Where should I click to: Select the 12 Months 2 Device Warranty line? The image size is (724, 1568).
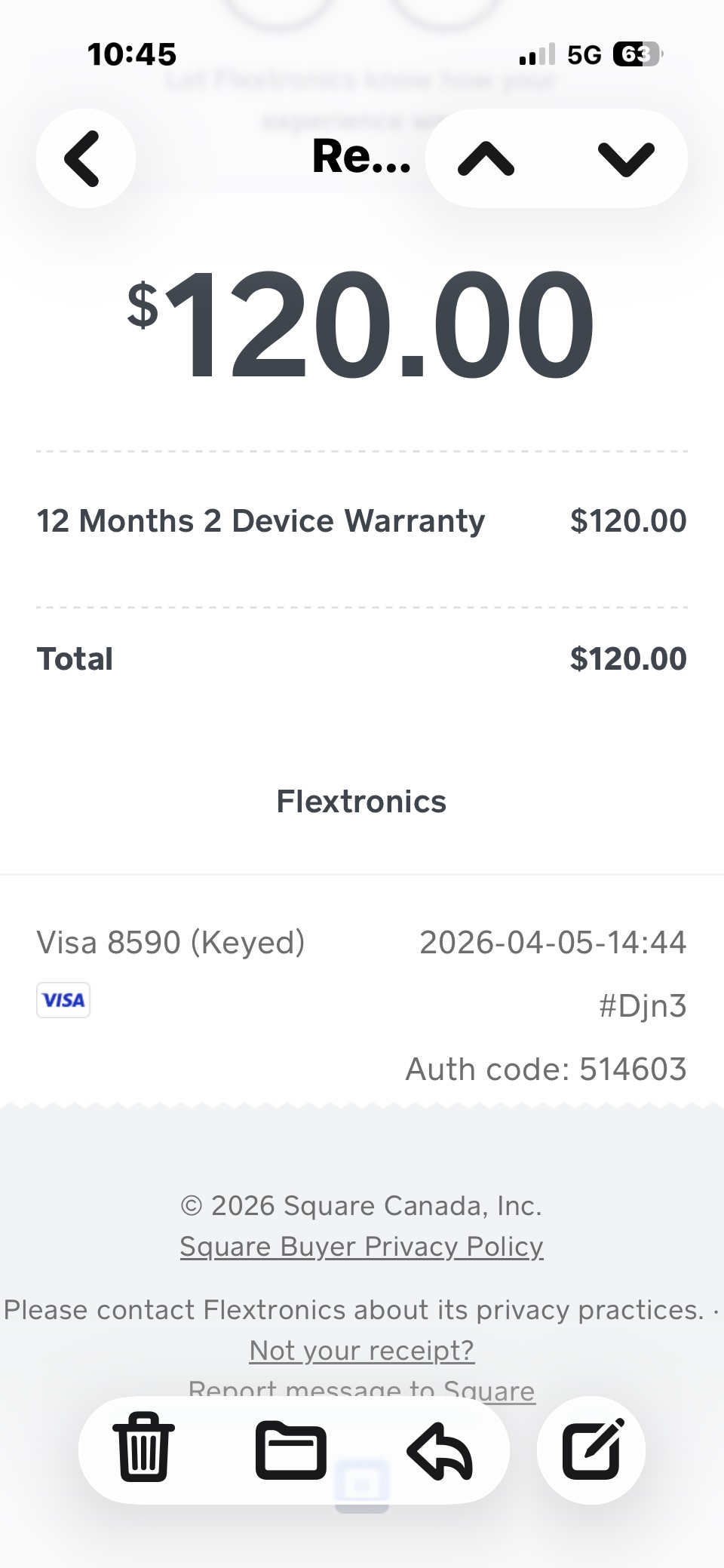coord(261,521)
